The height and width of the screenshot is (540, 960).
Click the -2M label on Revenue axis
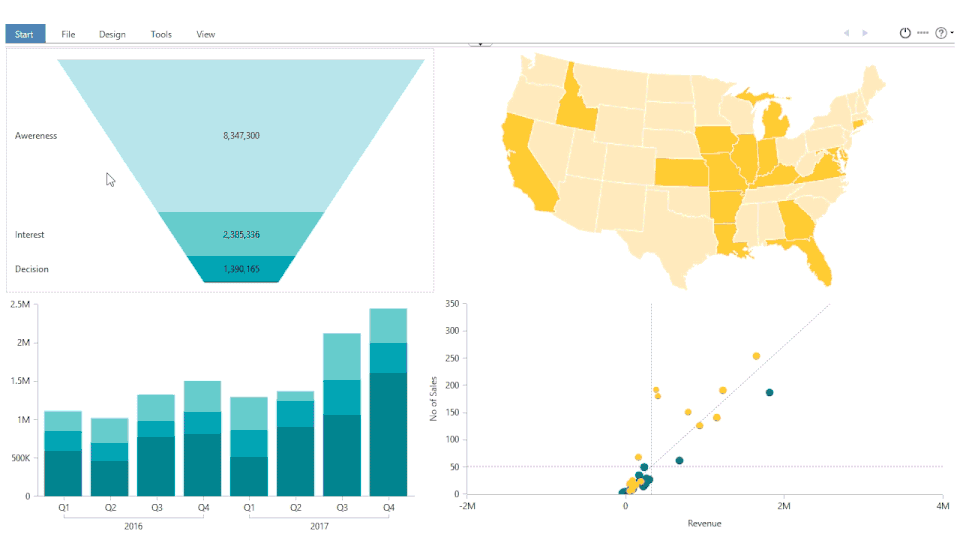click(467, 506)
